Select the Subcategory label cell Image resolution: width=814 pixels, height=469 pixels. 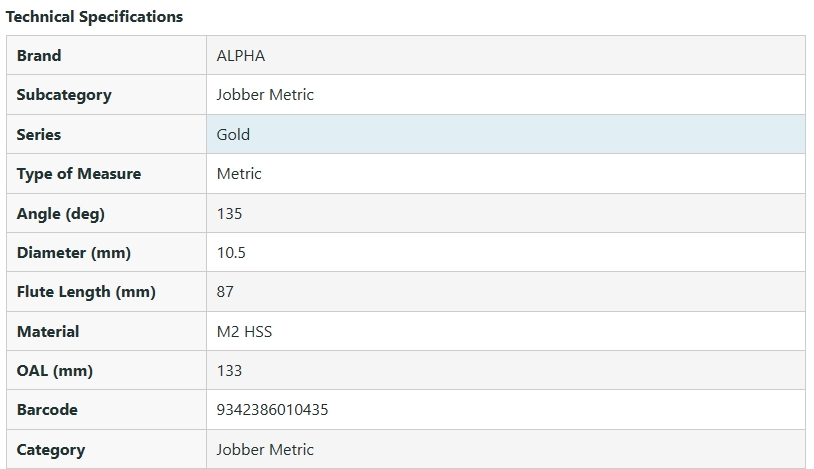(x=64, y=95)
